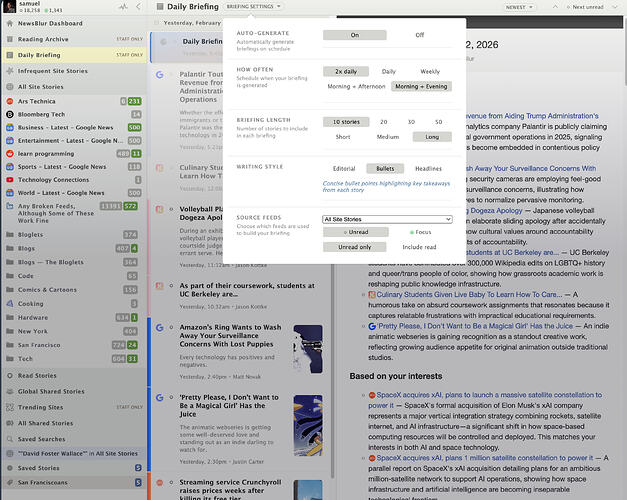627x500 pixels.
Task: Open the San Francisco folder
Action: [x=74, y=345]
